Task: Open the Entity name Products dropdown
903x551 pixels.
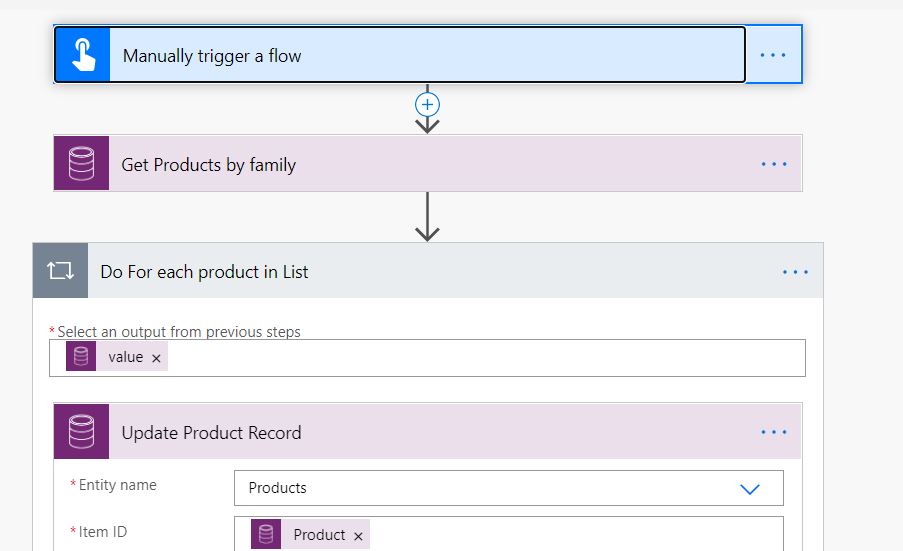Action: [509, 488]
